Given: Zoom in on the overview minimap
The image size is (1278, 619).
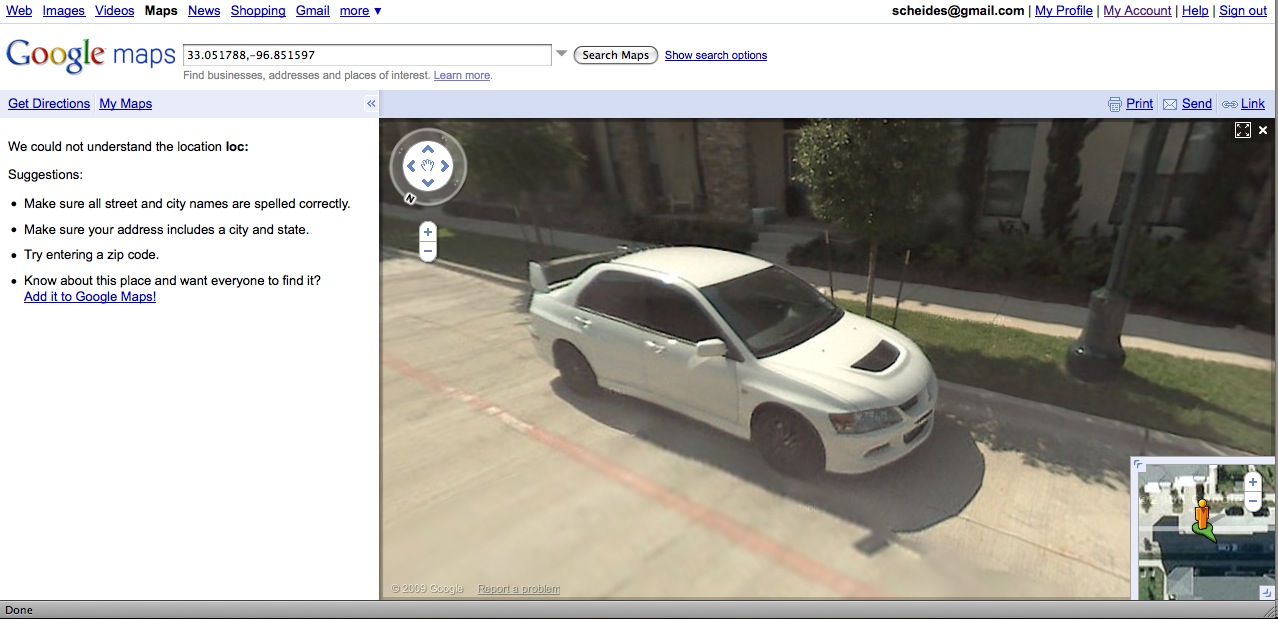Looking at the screenshot, I should pyautogui.click(x=1252, y=481).
